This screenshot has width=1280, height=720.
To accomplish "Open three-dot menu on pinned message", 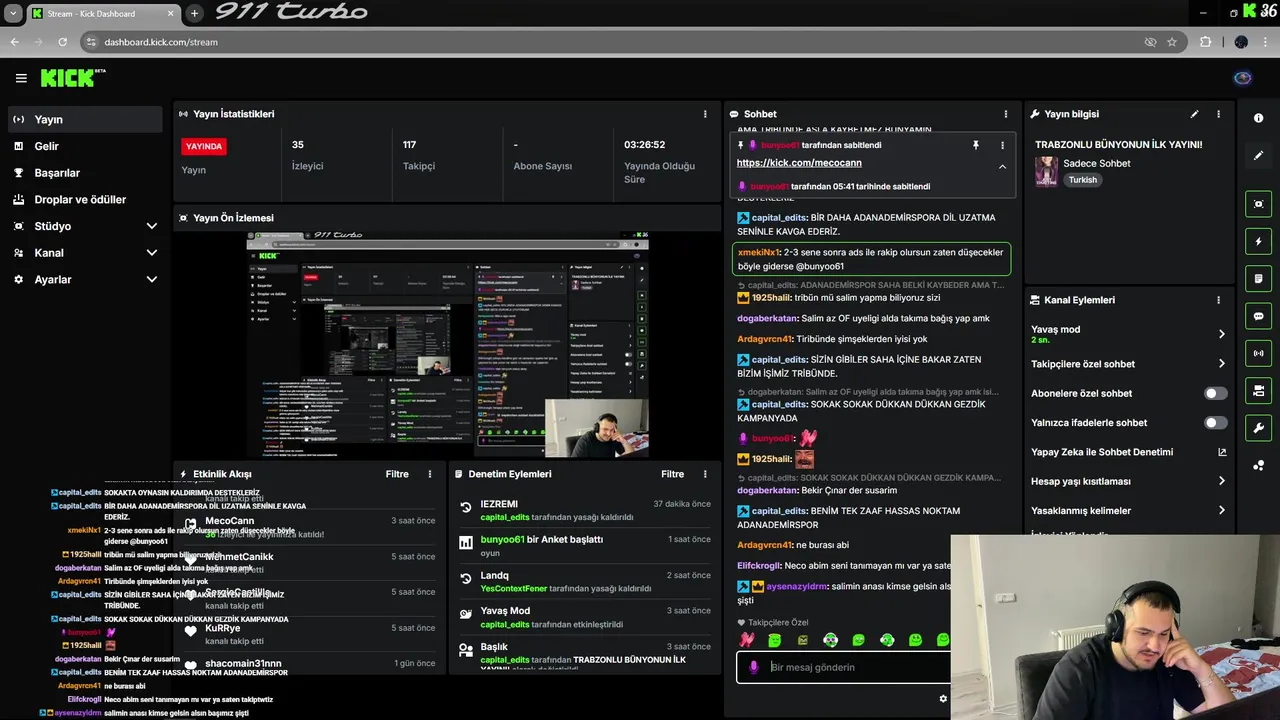I will point(1002,145).
